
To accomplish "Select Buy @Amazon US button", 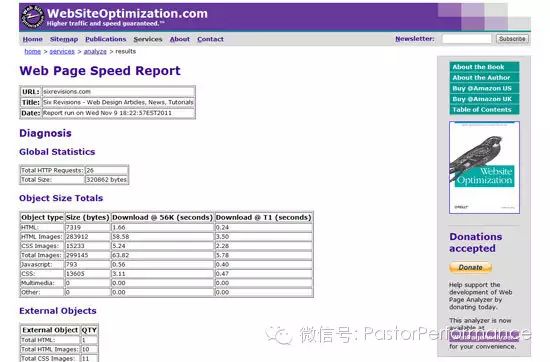I will click(484, 88).
